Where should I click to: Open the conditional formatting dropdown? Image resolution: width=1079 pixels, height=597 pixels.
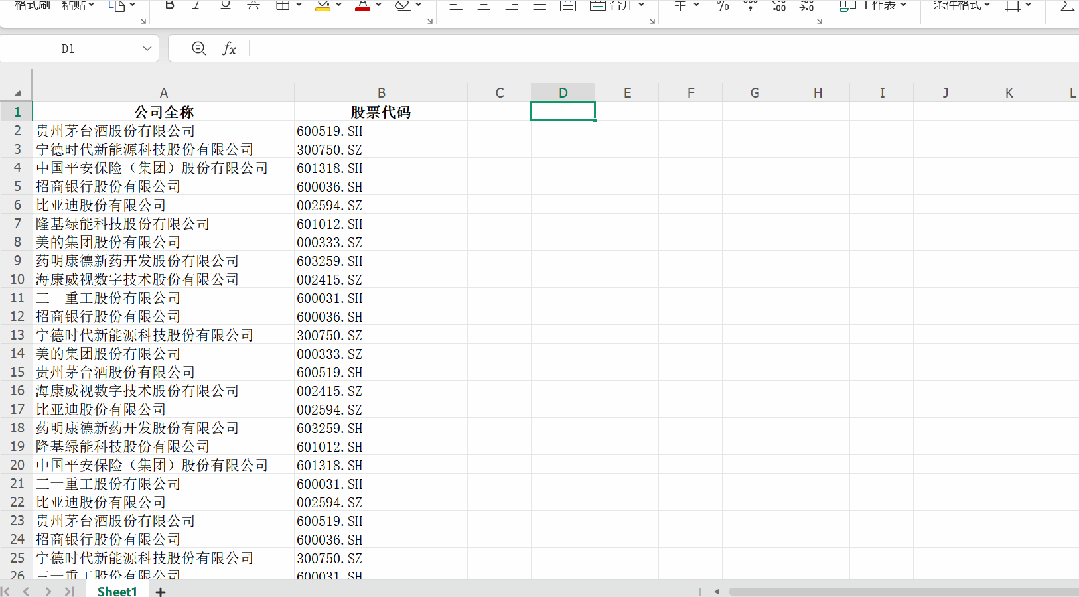point(961,6)
